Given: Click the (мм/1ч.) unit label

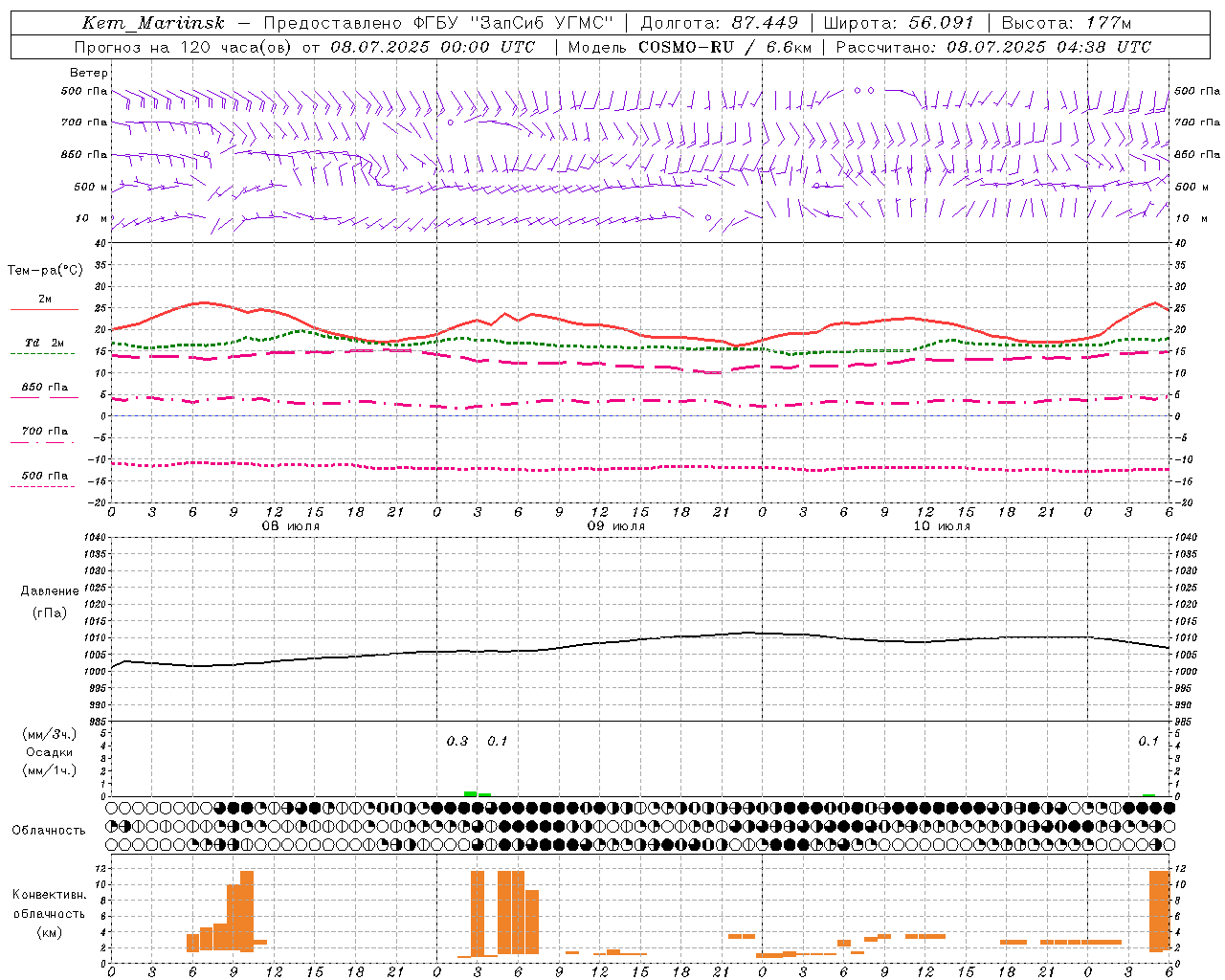Looking at the screenshot, I should [50, 770].
